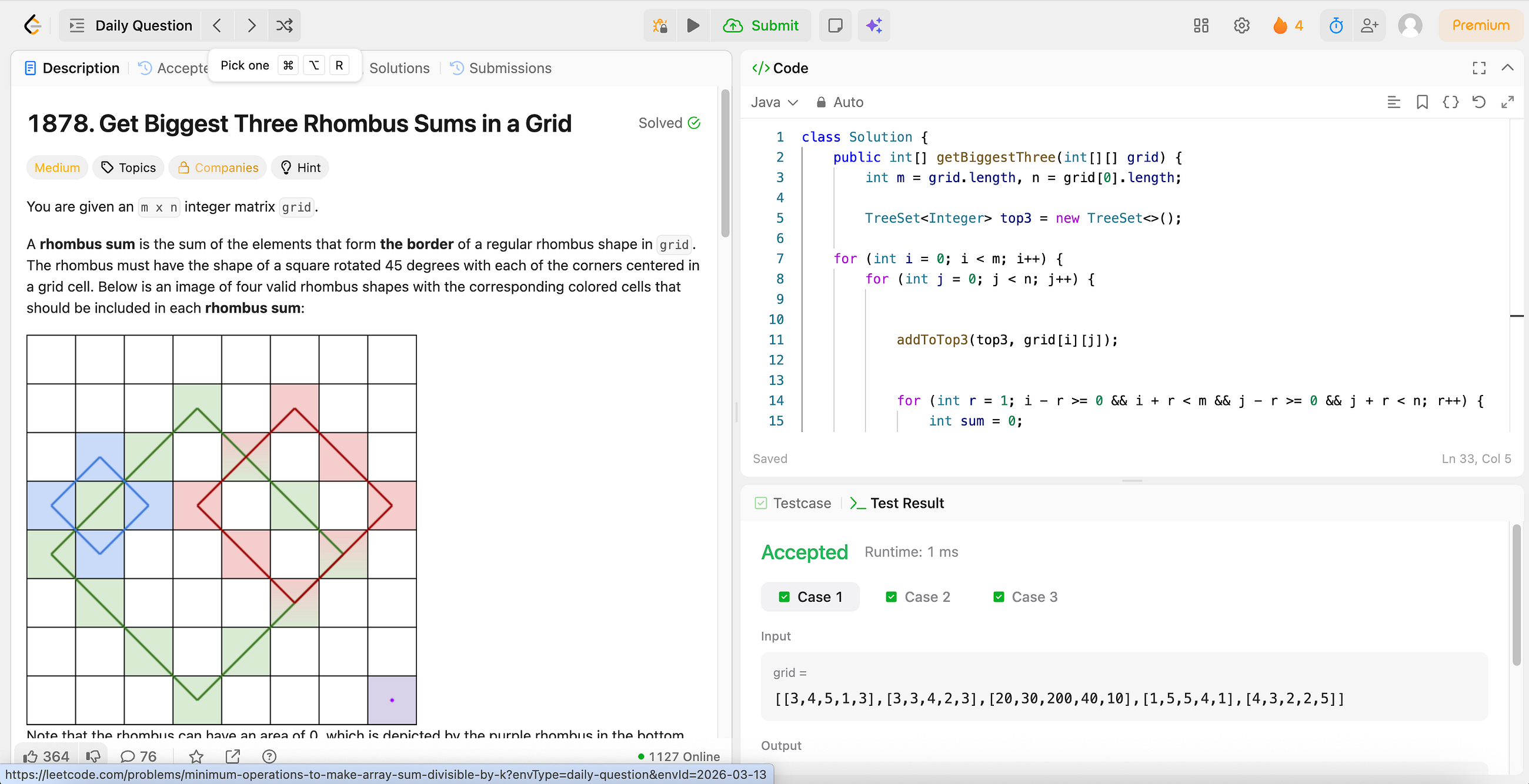Collapse the Code panel chevron
The image size is (1529, 784).
tap(1508, 68)
